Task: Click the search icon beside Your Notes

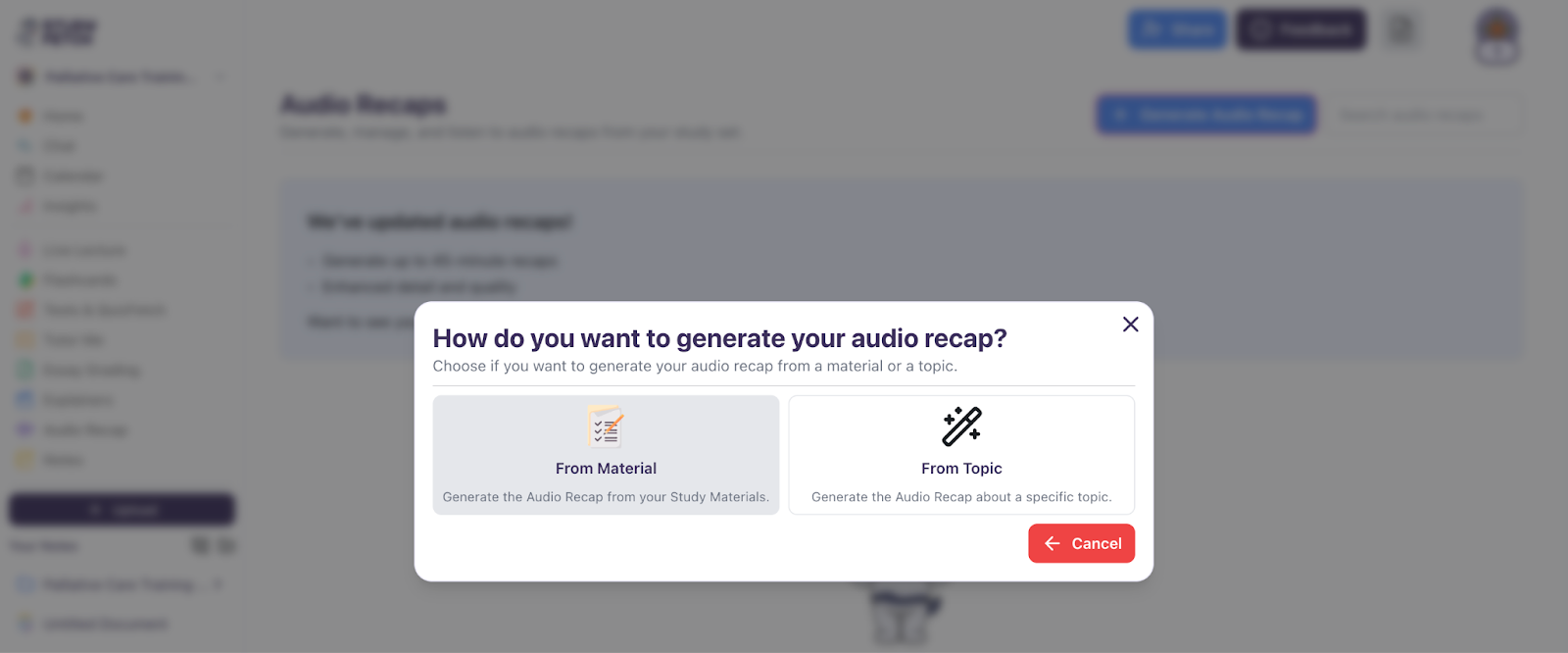Action: 201,545
